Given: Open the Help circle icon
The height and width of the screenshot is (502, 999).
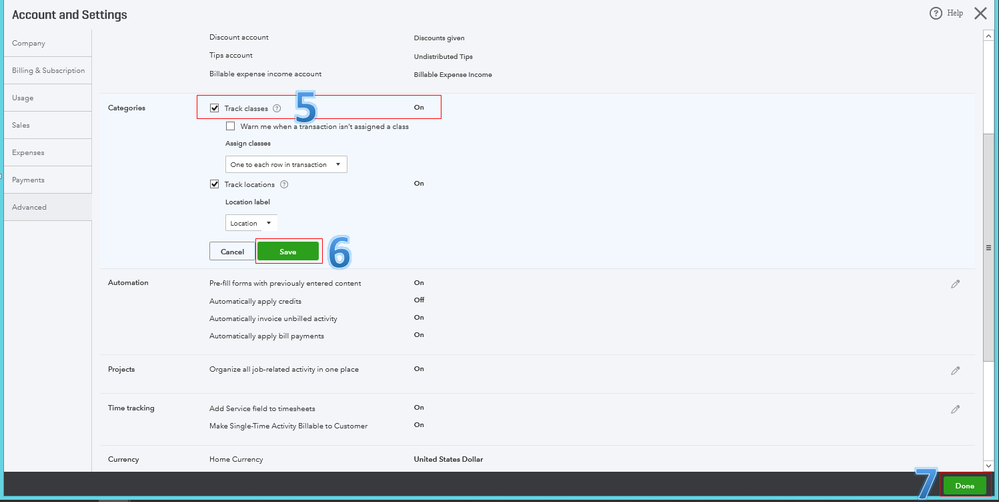Looking at the screenshot, I should (x=935, y=13).
